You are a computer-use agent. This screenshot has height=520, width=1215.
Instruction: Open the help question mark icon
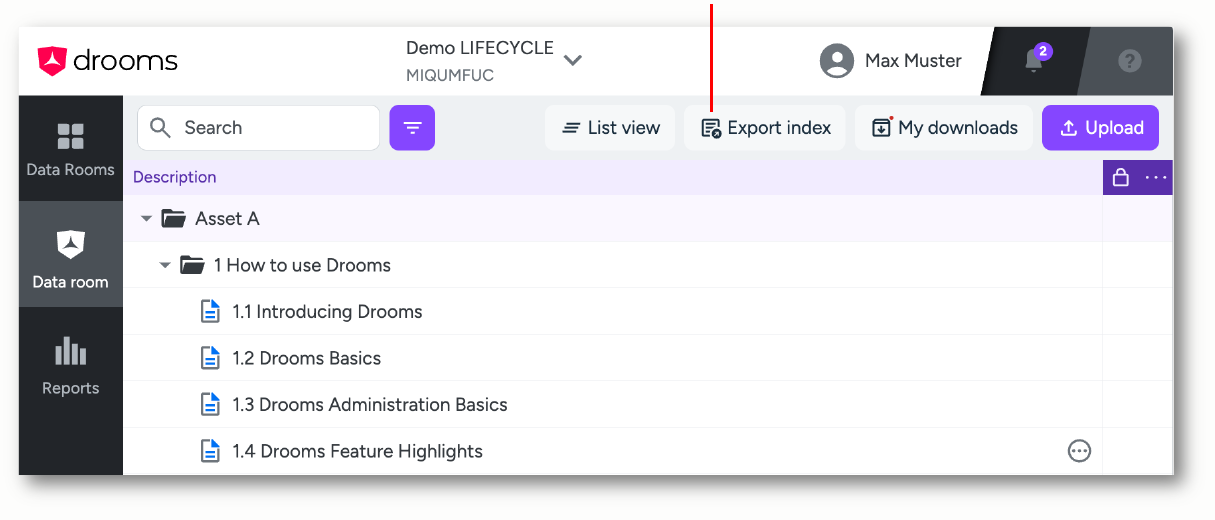coord(1130,61)
